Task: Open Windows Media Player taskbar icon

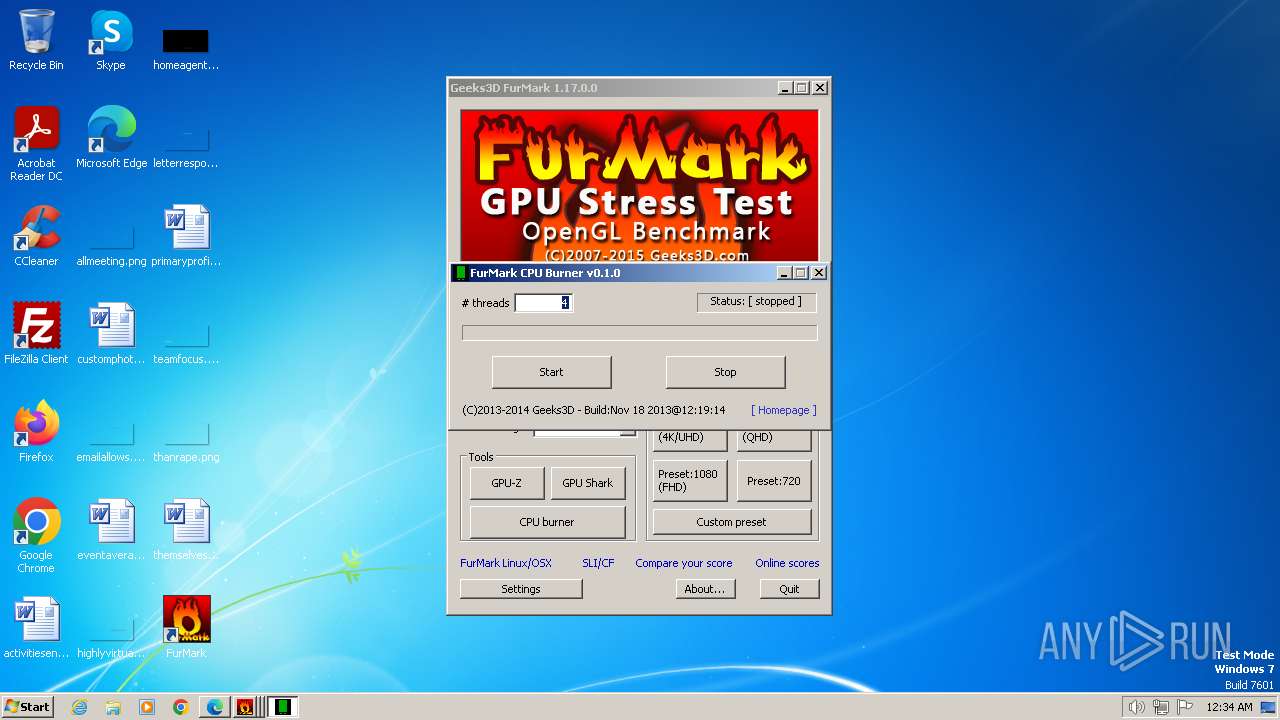Action: [x=147, y=707]
